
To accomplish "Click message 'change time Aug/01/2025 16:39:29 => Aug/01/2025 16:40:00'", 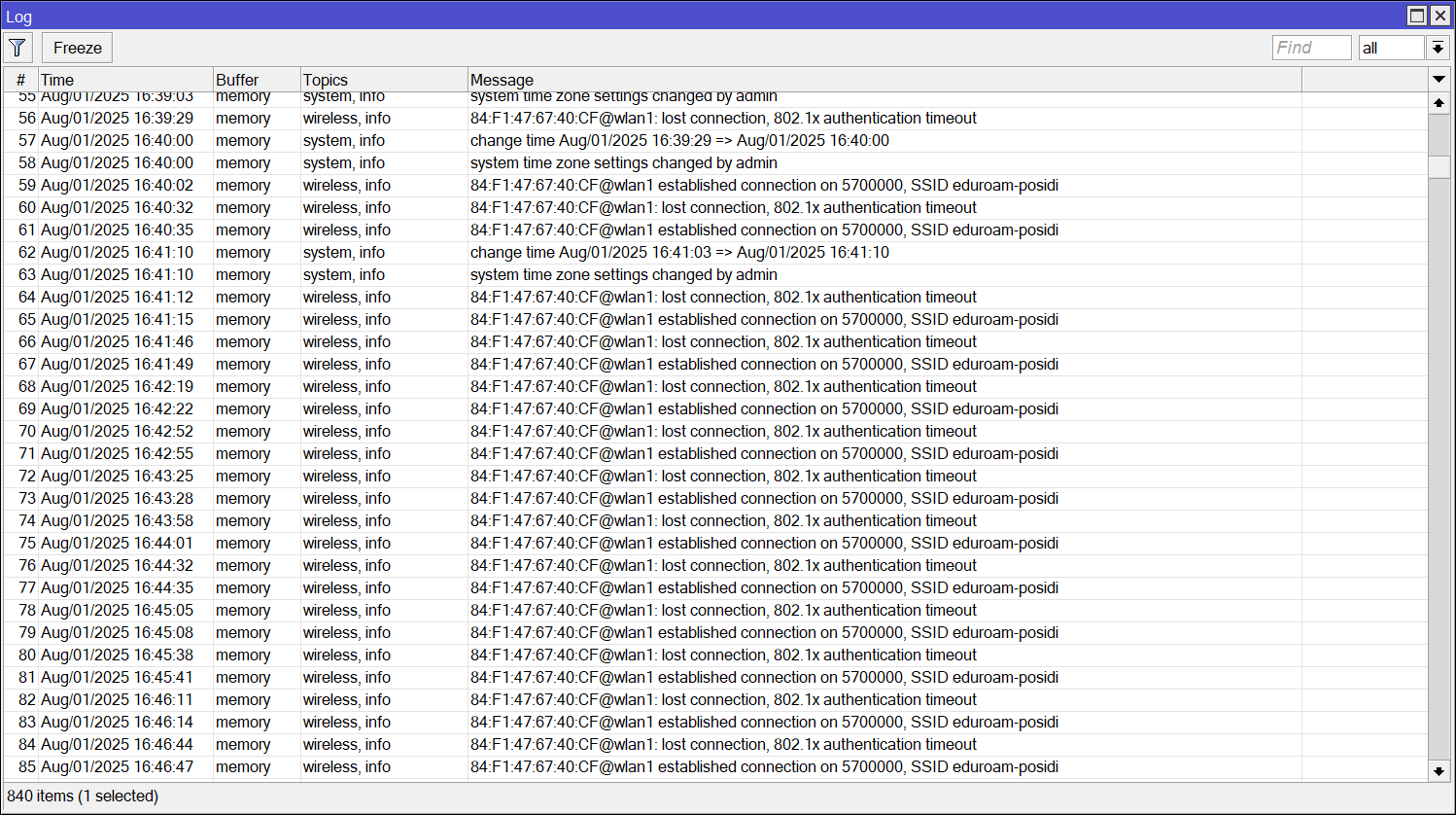I will coord(679,140).
